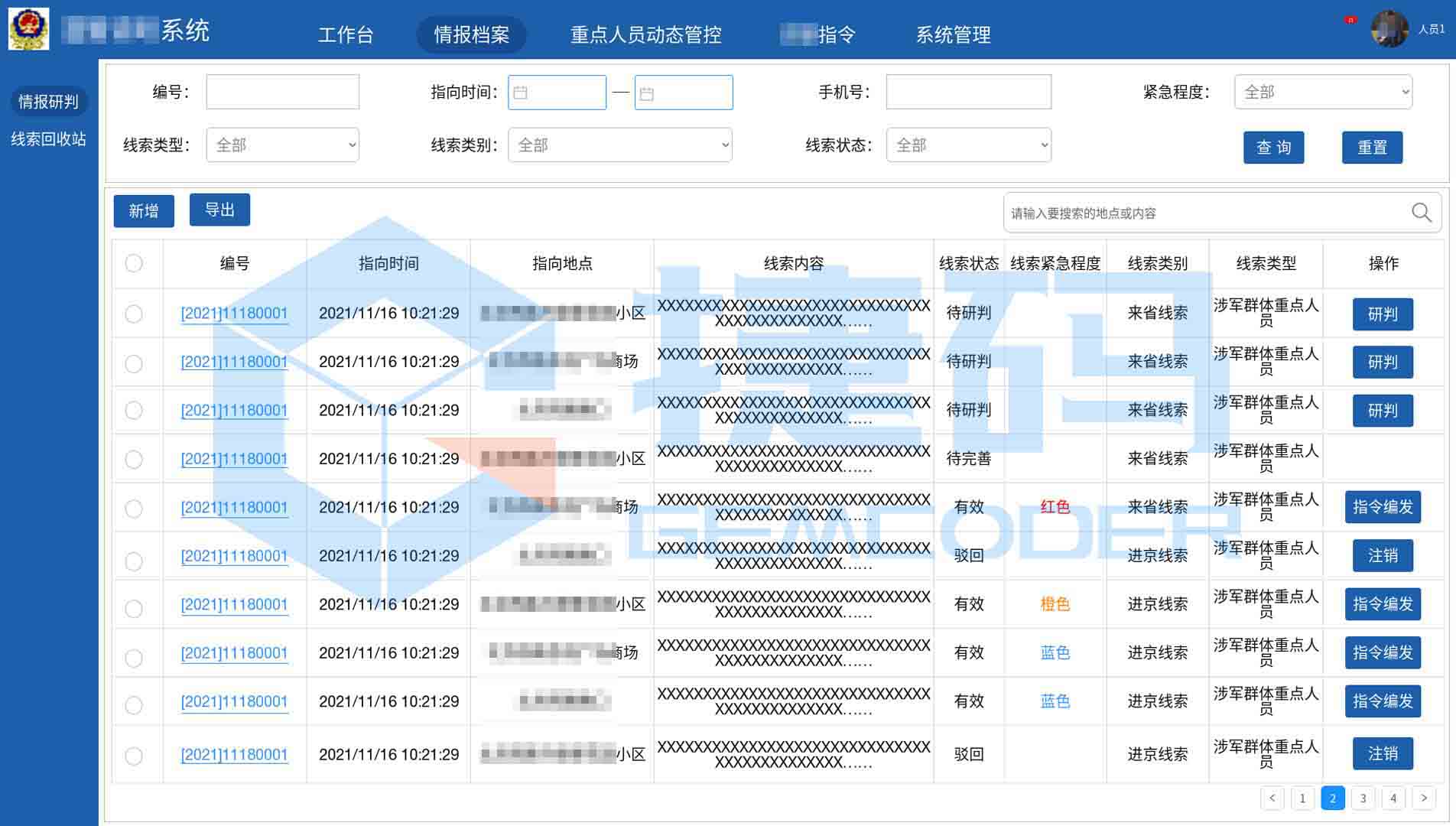
Task: Click the next page arrow
Action: [x=1423, y=798]
